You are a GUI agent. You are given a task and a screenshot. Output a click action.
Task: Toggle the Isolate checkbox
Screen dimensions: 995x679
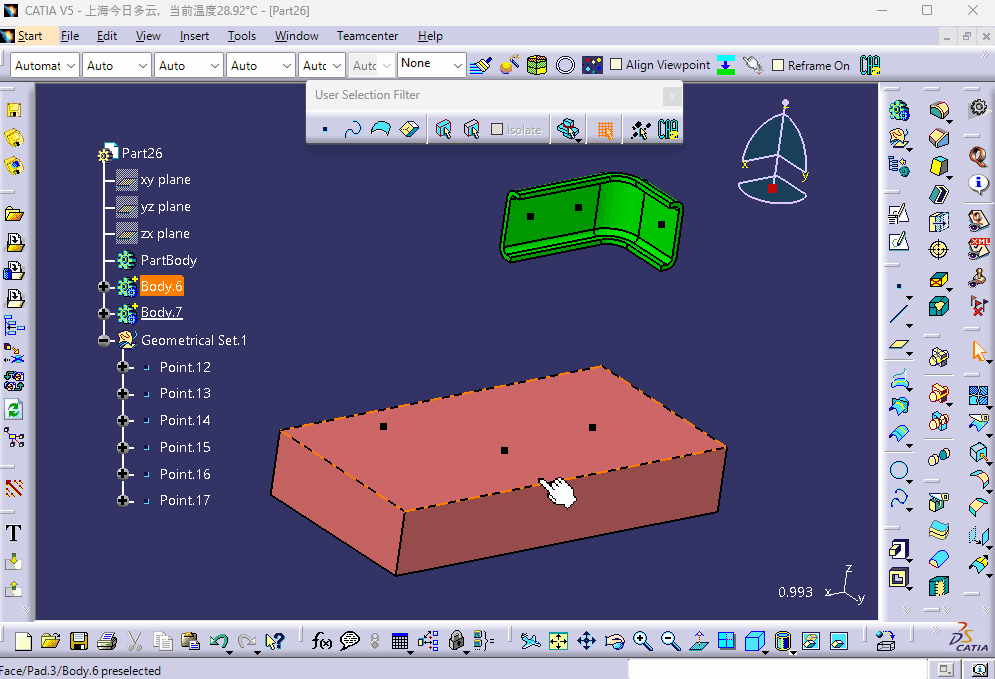coord(497,129)
